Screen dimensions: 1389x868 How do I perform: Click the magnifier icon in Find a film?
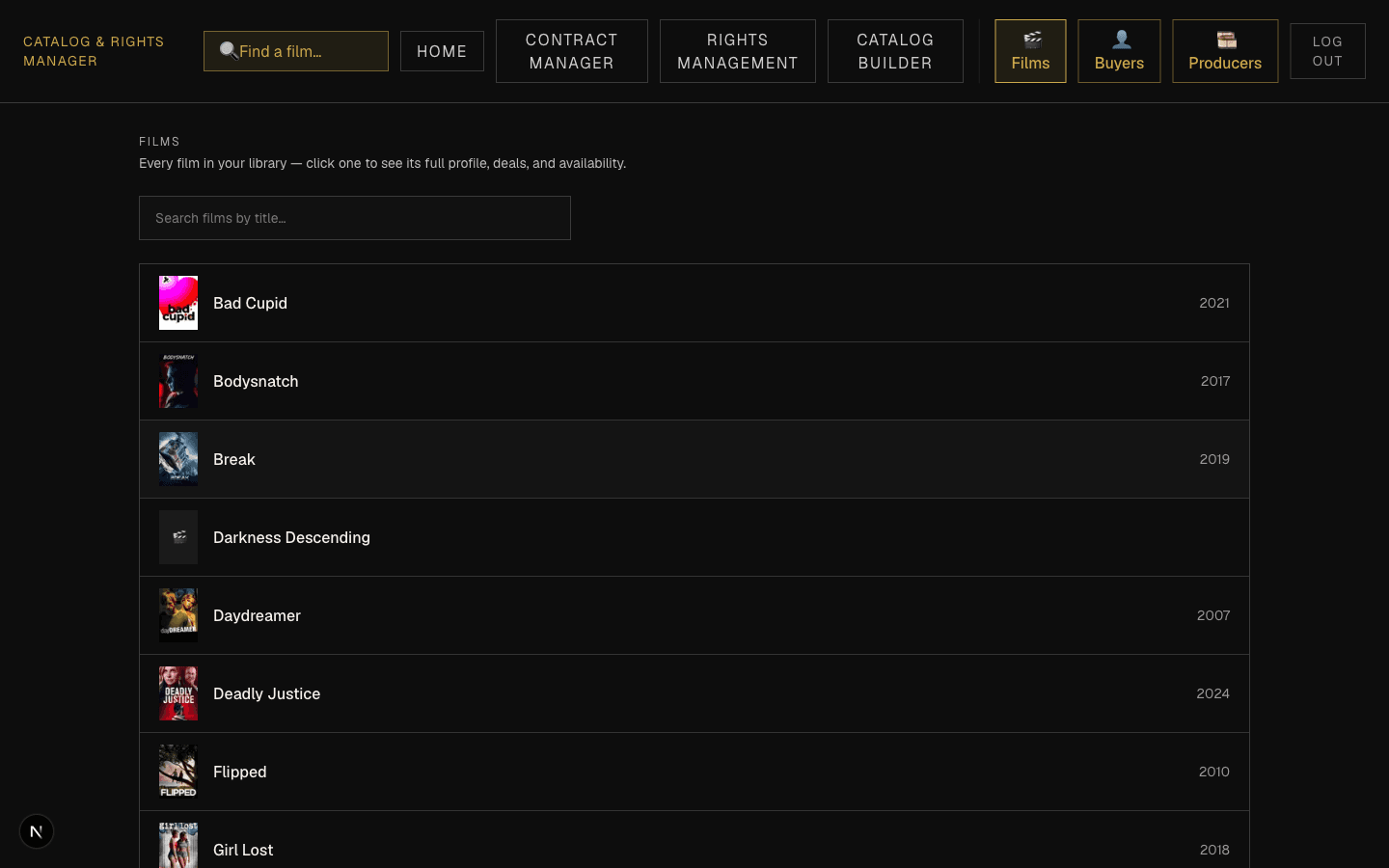pyautogui.click(x=229, y=50)
